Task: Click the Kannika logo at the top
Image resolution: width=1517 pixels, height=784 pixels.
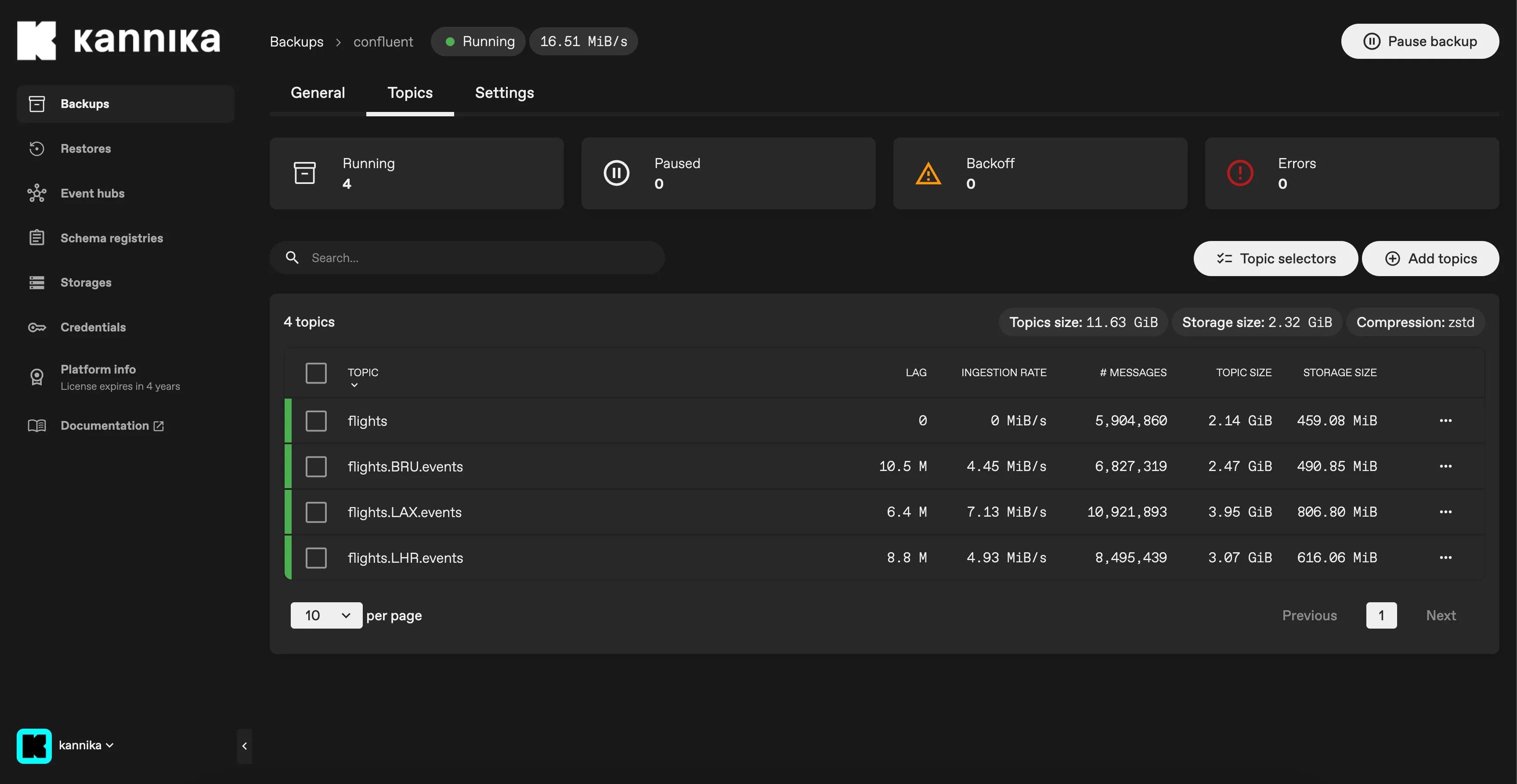Action: [x=118, y=40]
